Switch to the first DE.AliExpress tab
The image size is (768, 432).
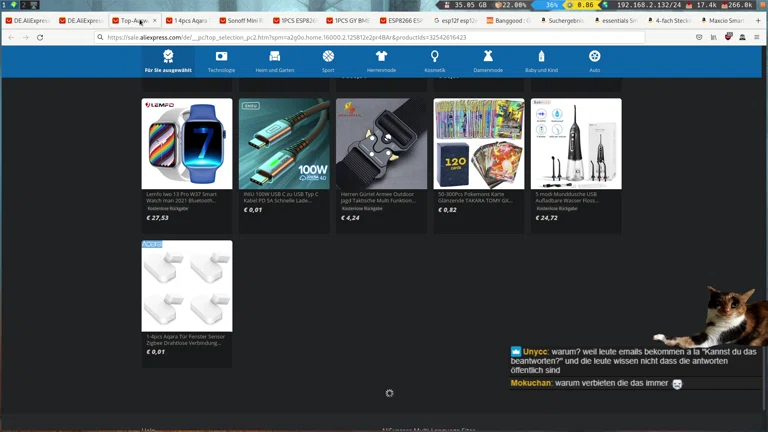coord(28,21)
